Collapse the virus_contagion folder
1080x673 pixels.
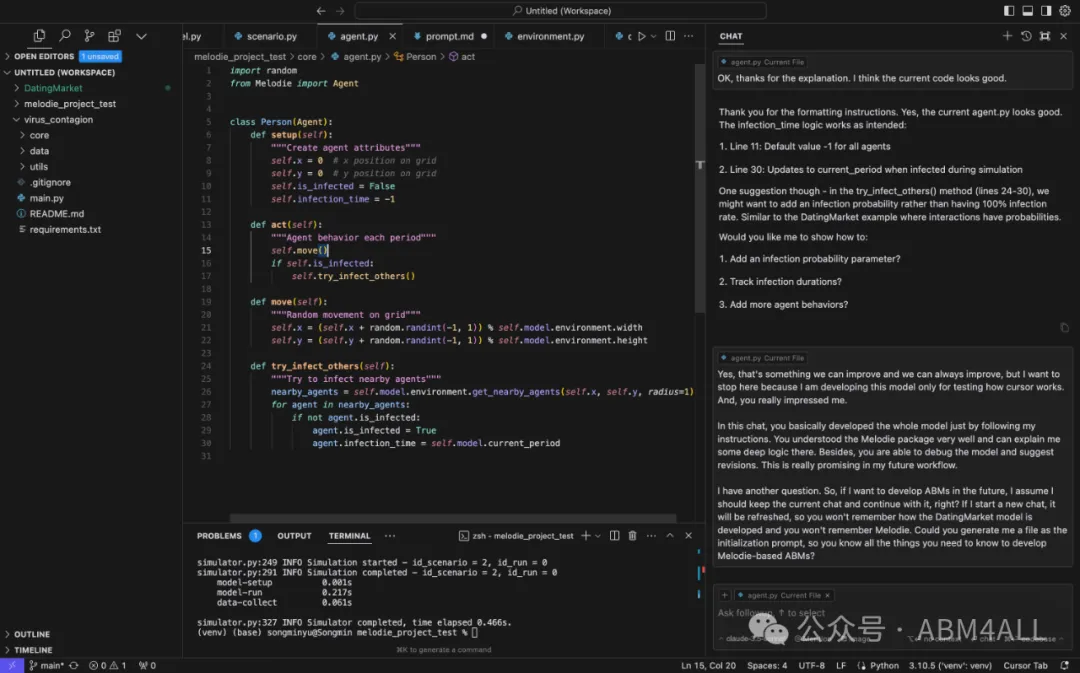click(x=58, y=120)
